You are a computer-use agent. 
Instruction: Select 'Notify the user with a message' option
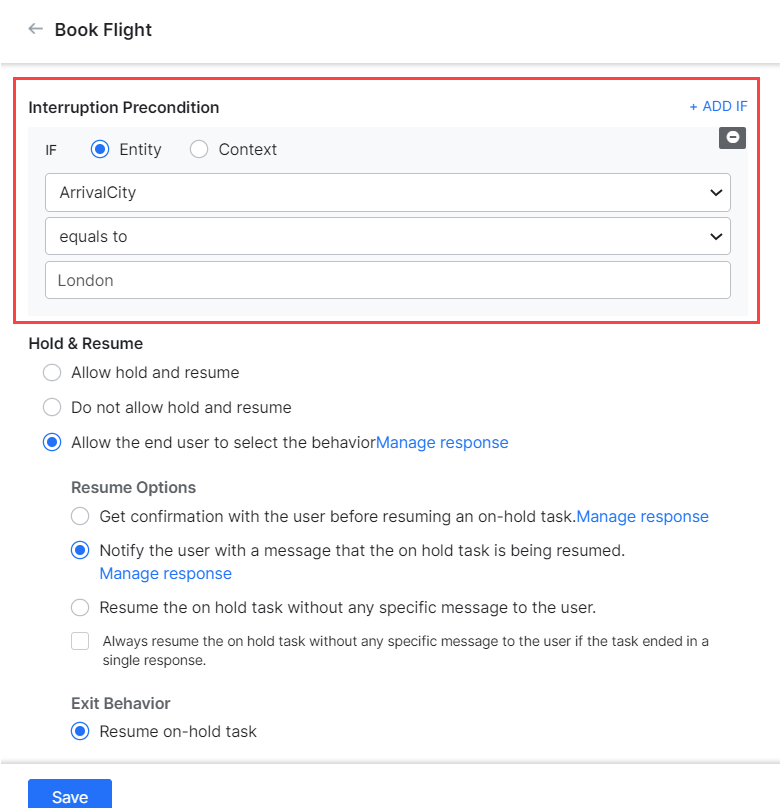pos(80,550)
